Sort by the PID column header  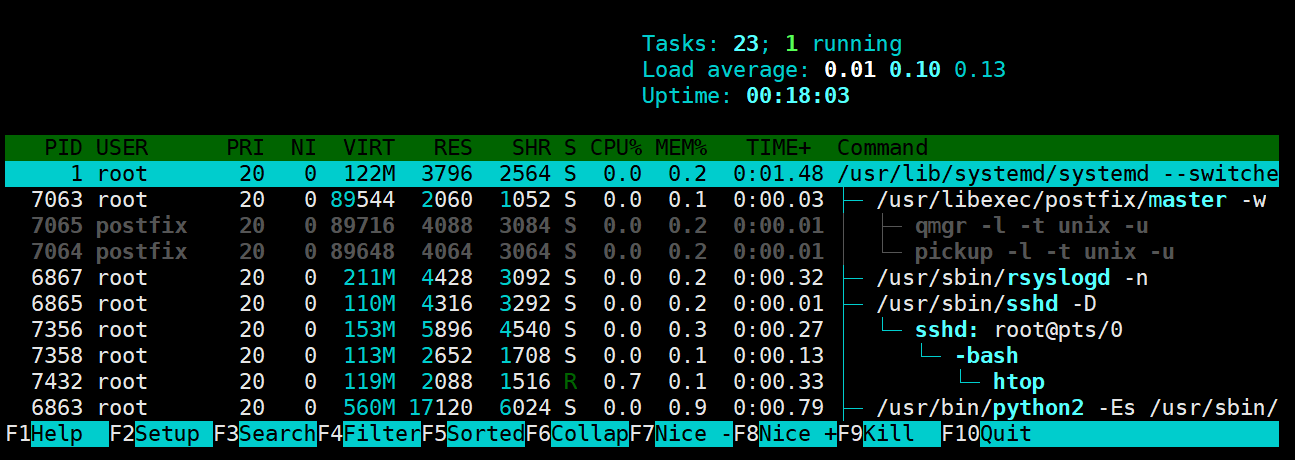pos(63,148)
